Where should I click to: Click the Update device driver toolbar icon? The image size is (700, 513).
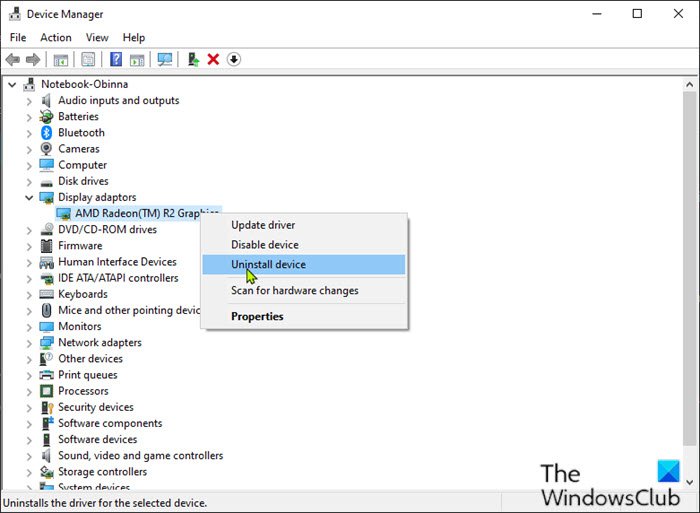coord(193,59)
